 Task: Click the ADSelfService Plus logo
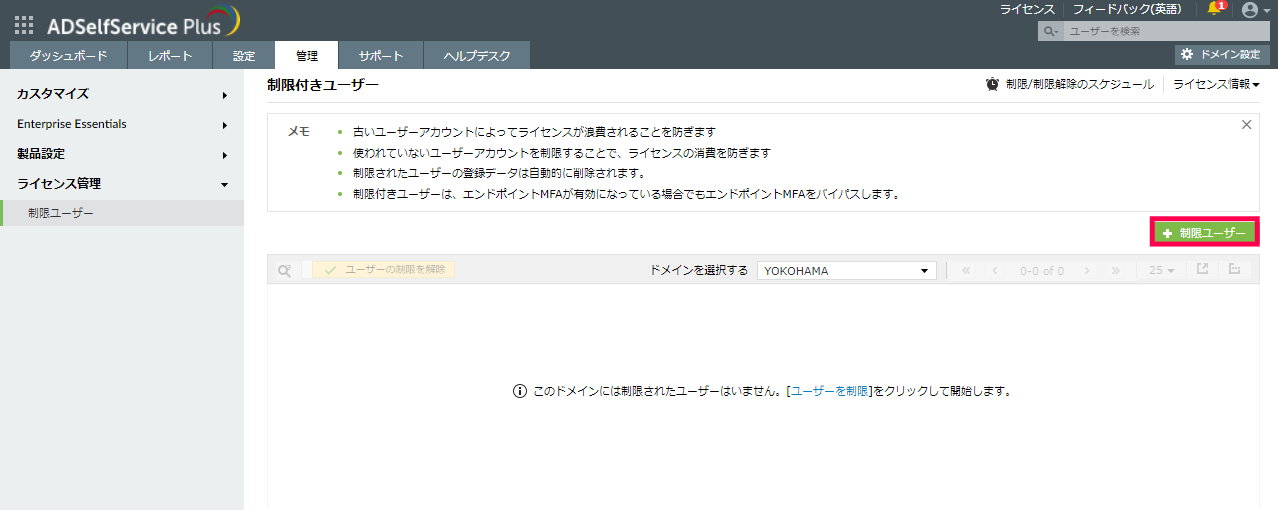(x=143, y=23)
